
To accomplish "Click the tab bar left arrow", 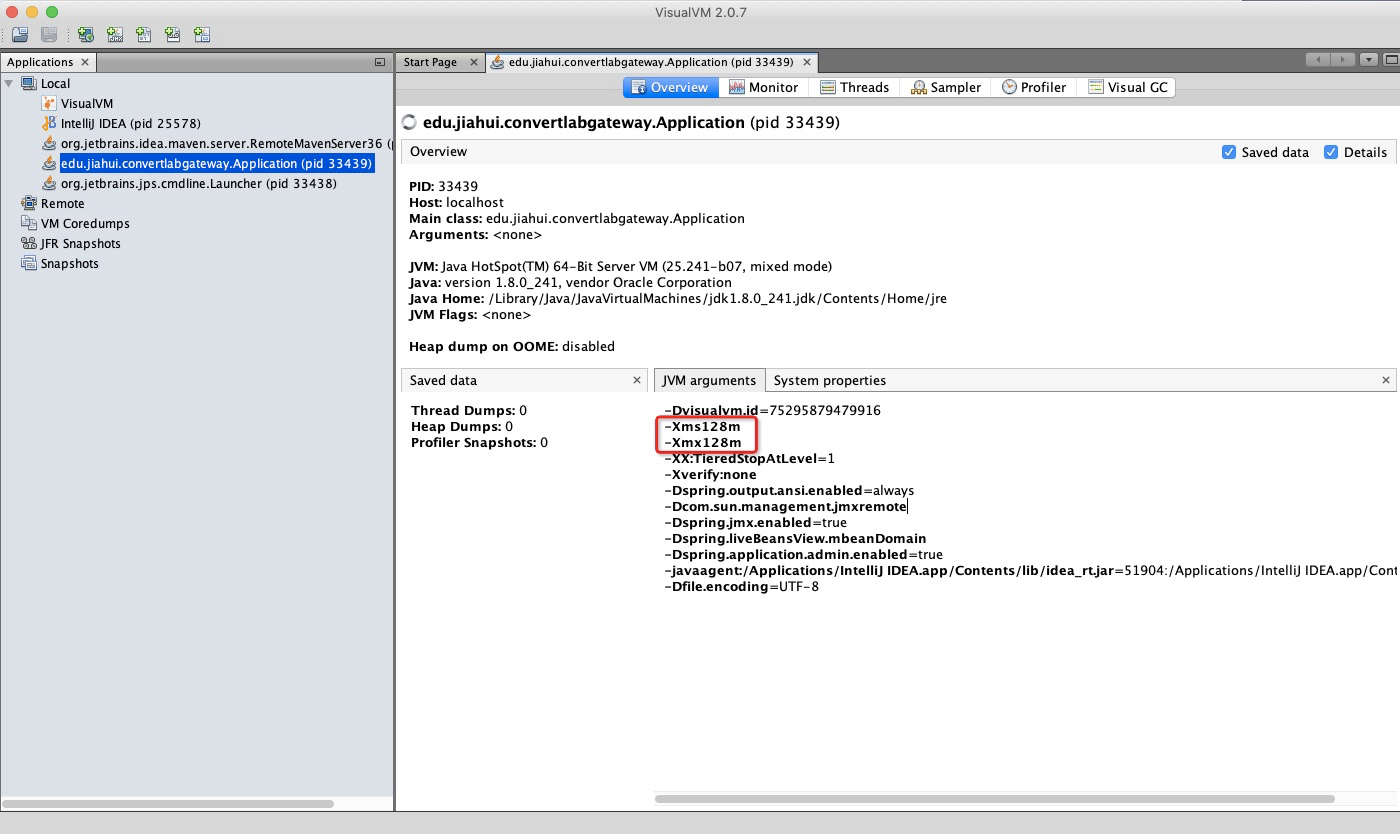I will point(1319,60).
